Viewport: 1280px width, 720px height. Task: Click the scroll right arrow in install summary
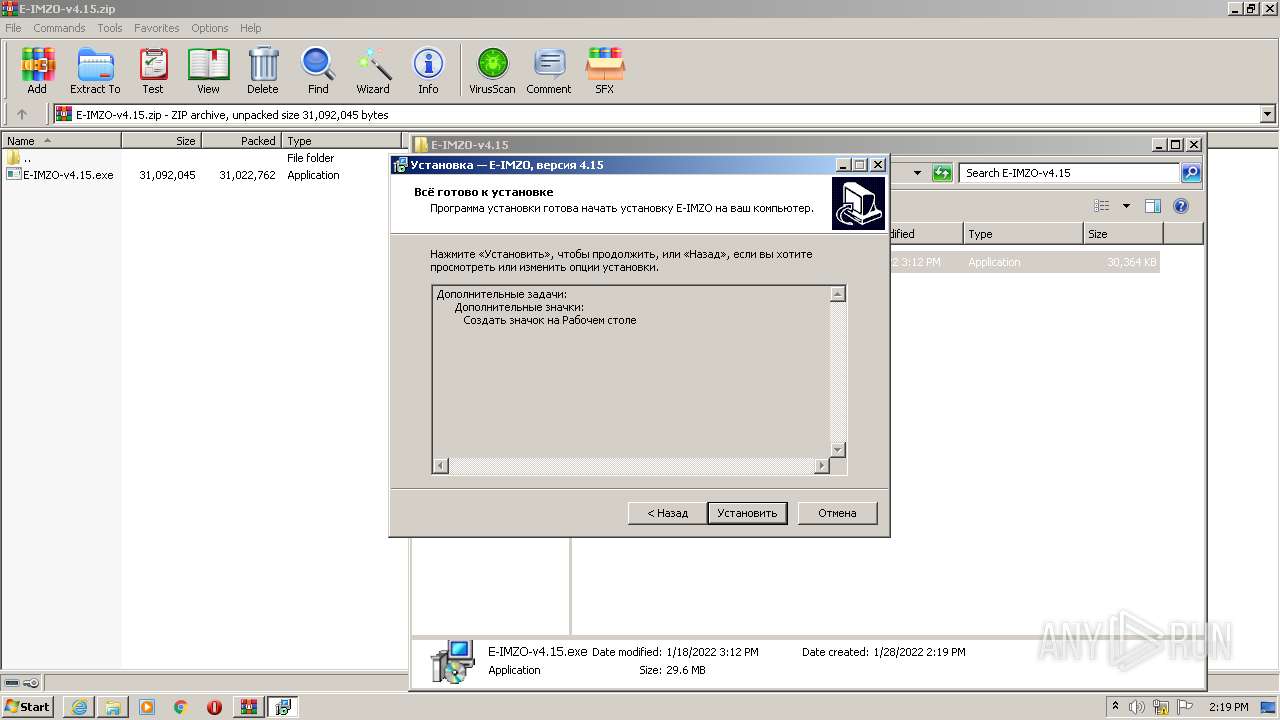pos(822,466)
